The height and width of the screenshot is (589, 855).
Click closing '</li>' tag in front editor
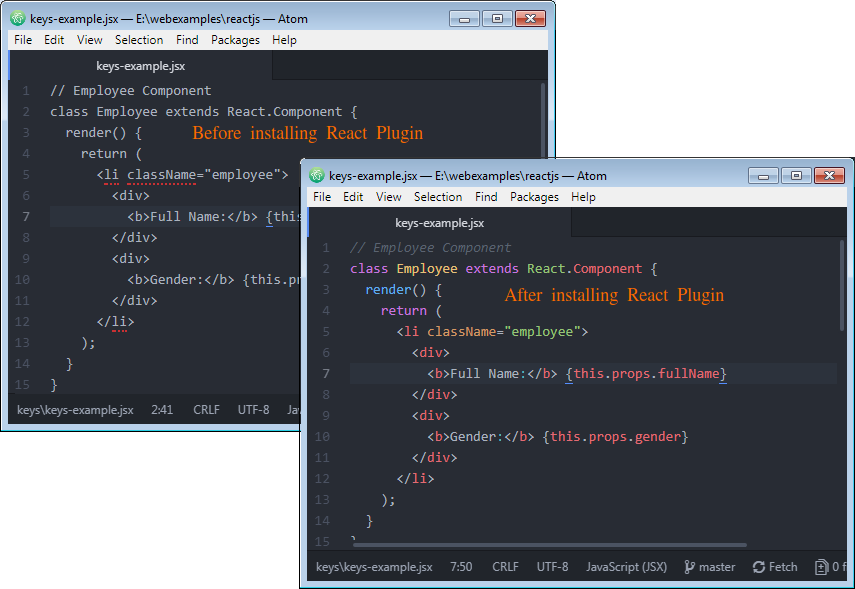click(415, 479)
